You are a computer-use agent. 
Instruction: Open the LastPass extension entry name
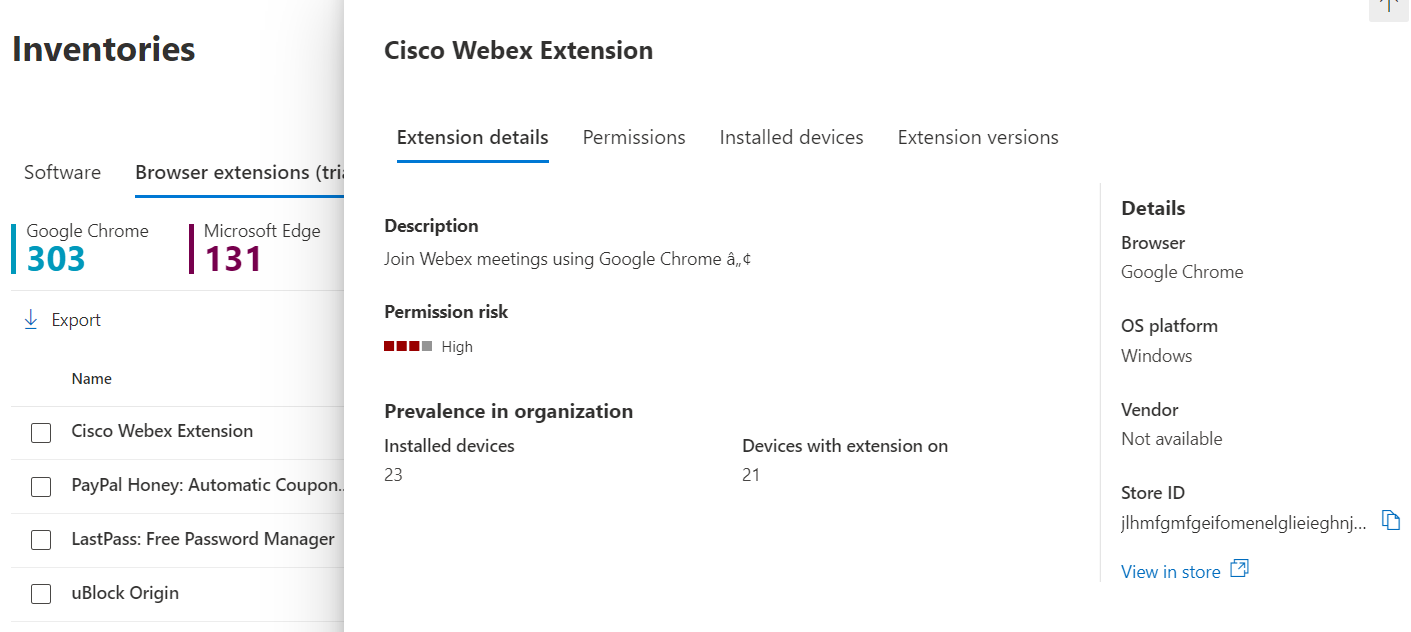[203, 539]
